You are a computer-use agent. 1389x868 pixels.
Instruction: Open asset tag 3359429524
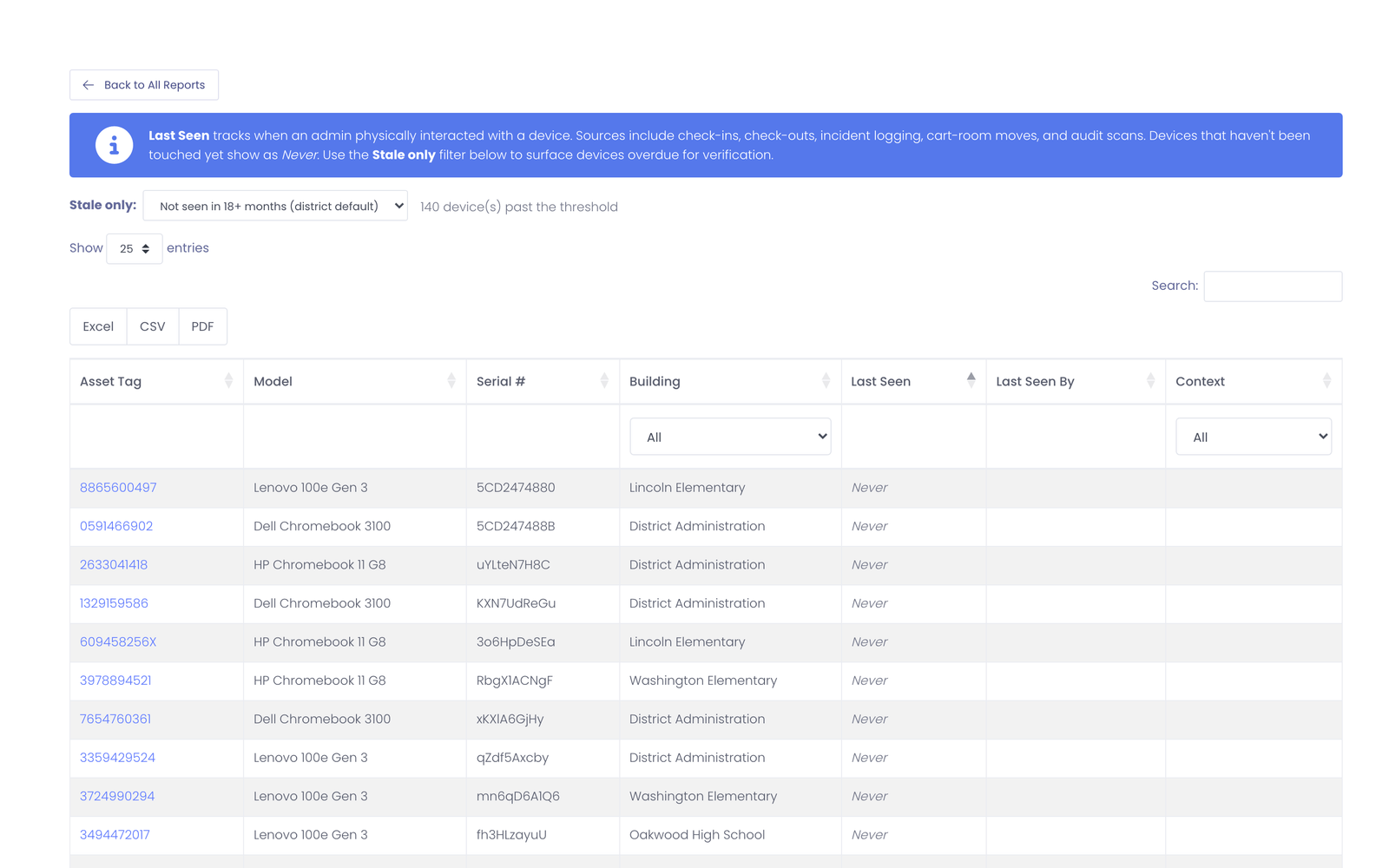(117, 758)
